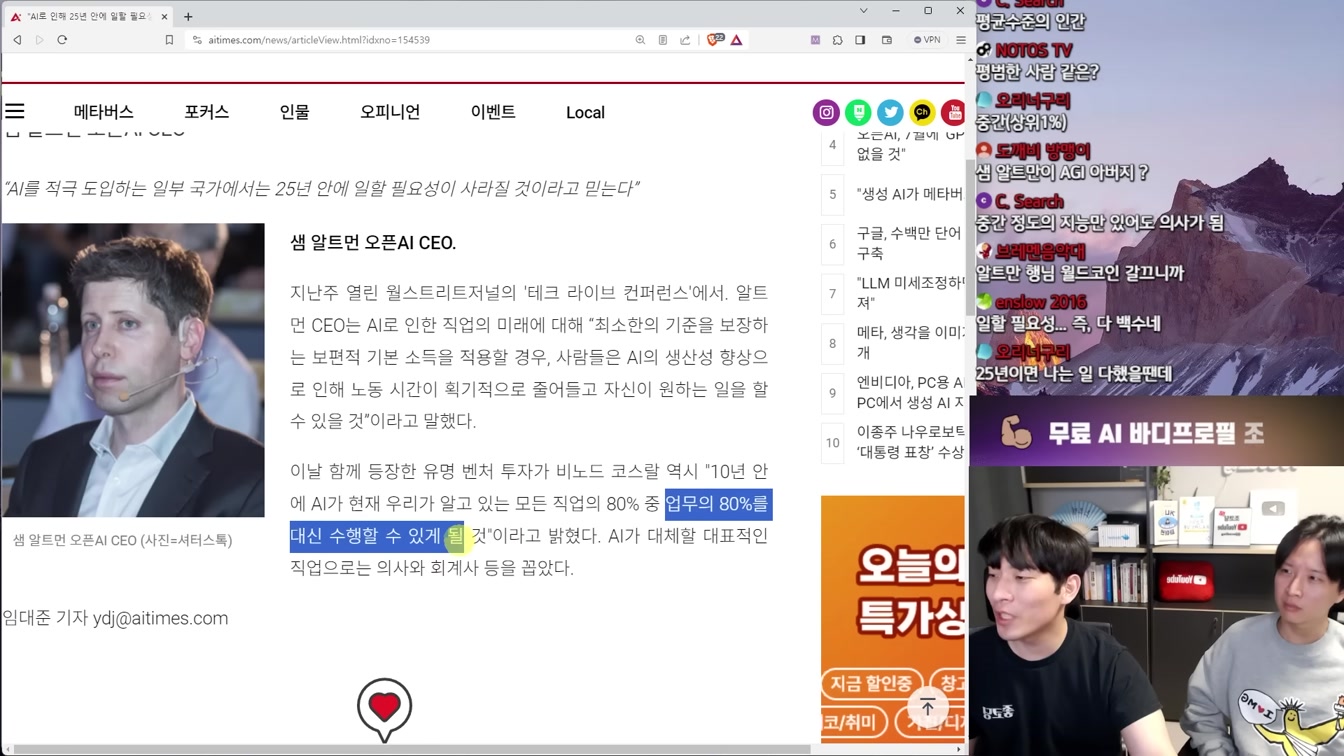Open ranked article 5 생성 AI가 메타버

click(909, 194)
